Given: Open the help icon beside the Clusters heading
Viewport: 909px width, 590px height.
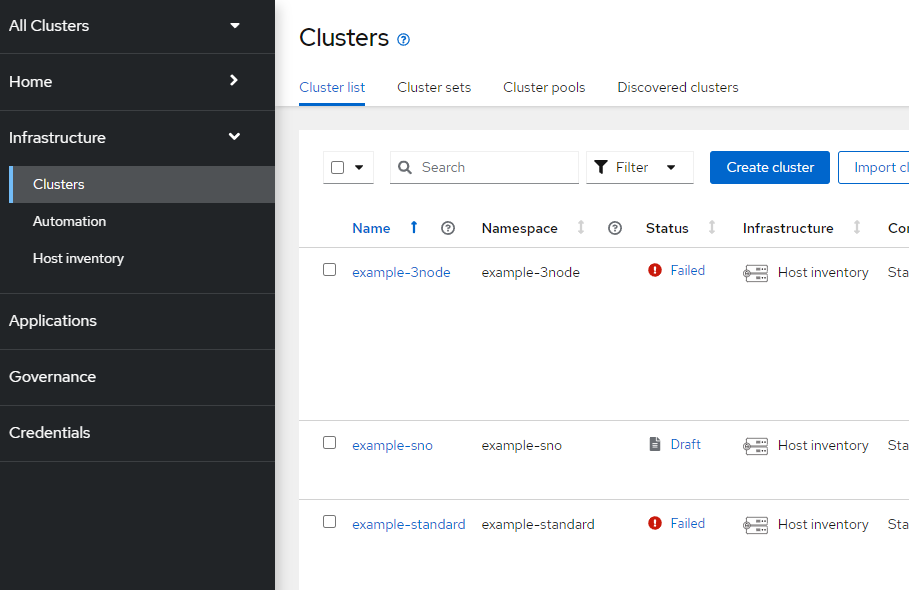Looking at the screenshot, I should pyautogui.click(x=403, y=39).
